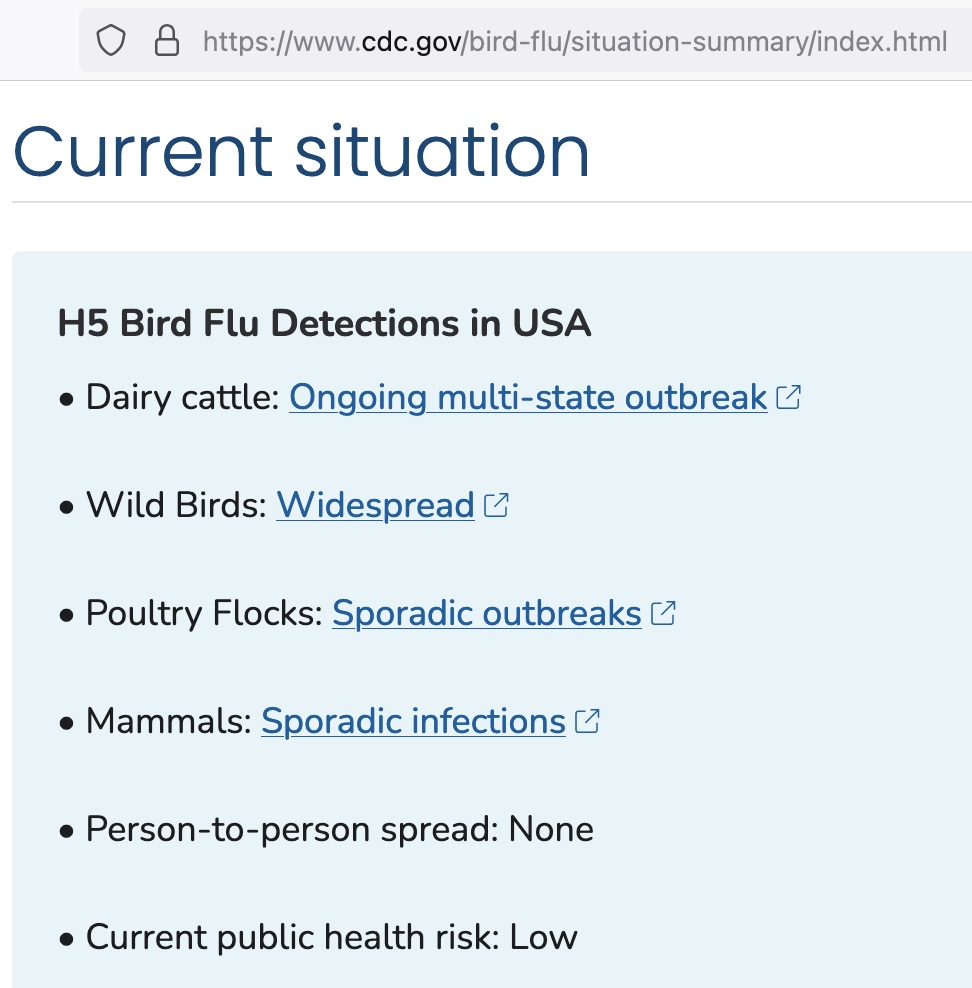Open site information via the padlock icon
The height and width of the screenshot is (988, 972).
165,41
